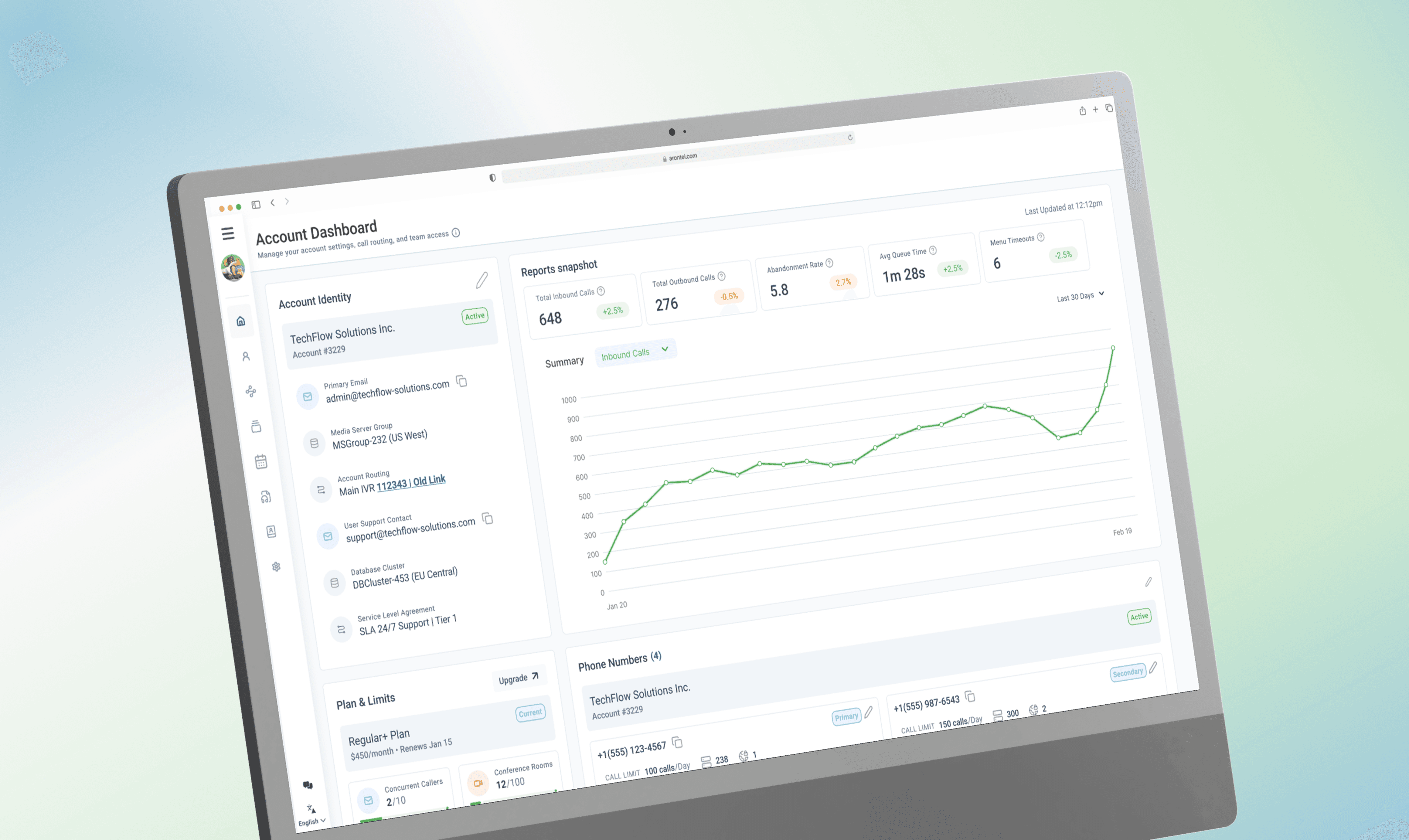This screenshot has width=1409, height=840.
Task: Open the settings gear in sidebar
Action: pyautogui.click(x=276, y=566)
